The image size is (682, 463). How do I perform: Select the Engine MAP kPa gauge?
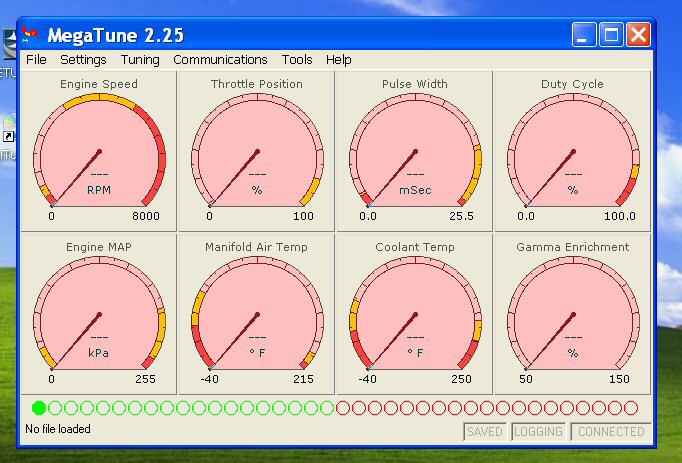point(99,314)
